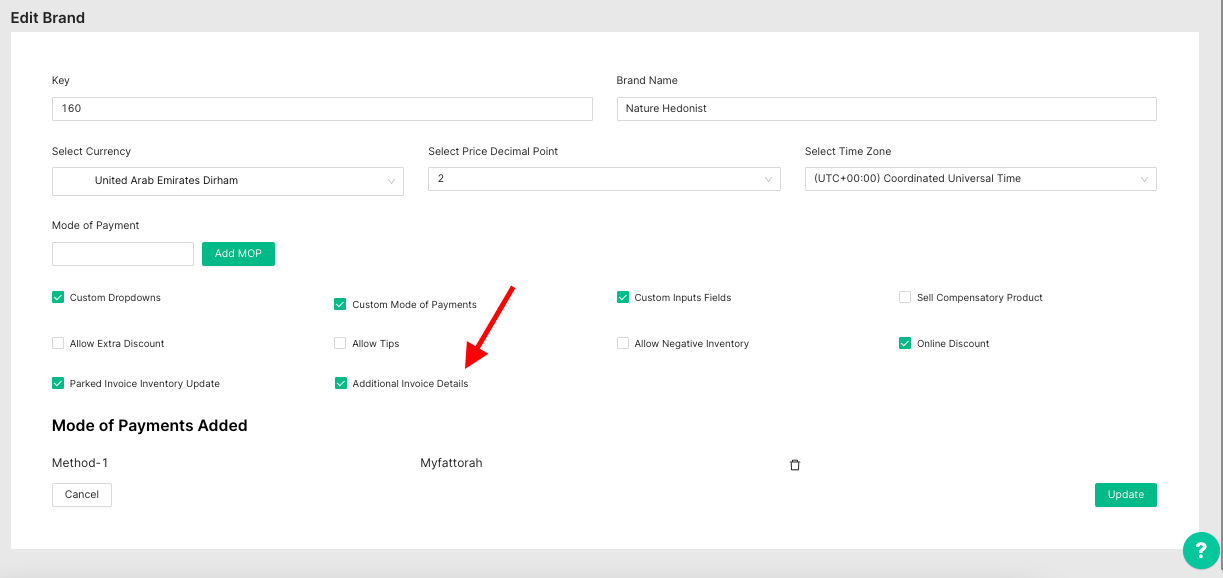Screen dimensions: 1223x578
Task: Open the Select Currency dropdown
Action: [x=227, y=181]
